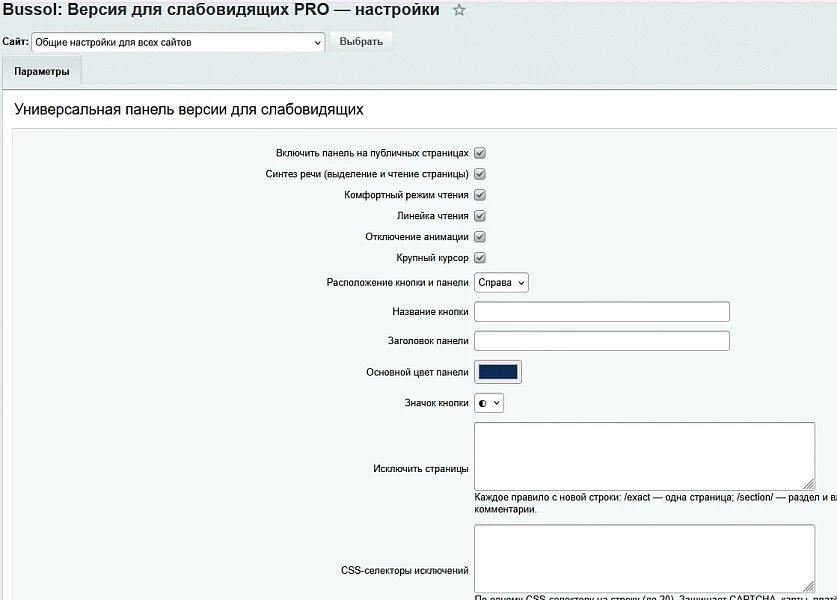This screenshot has height=600, width=837.
Task: Toggle Включить панель на публичных страницах checkbox
Action: coord(480,153)
